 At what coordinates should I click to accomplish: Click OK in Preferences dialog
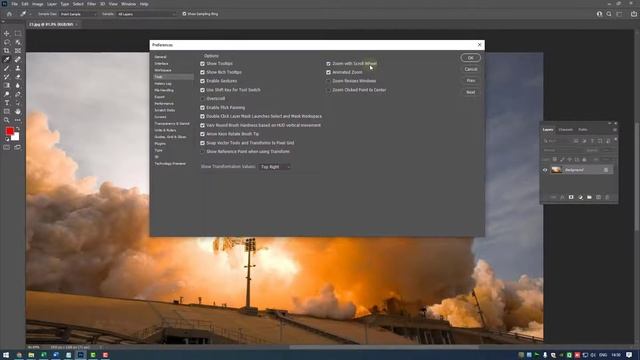(471, 58)
